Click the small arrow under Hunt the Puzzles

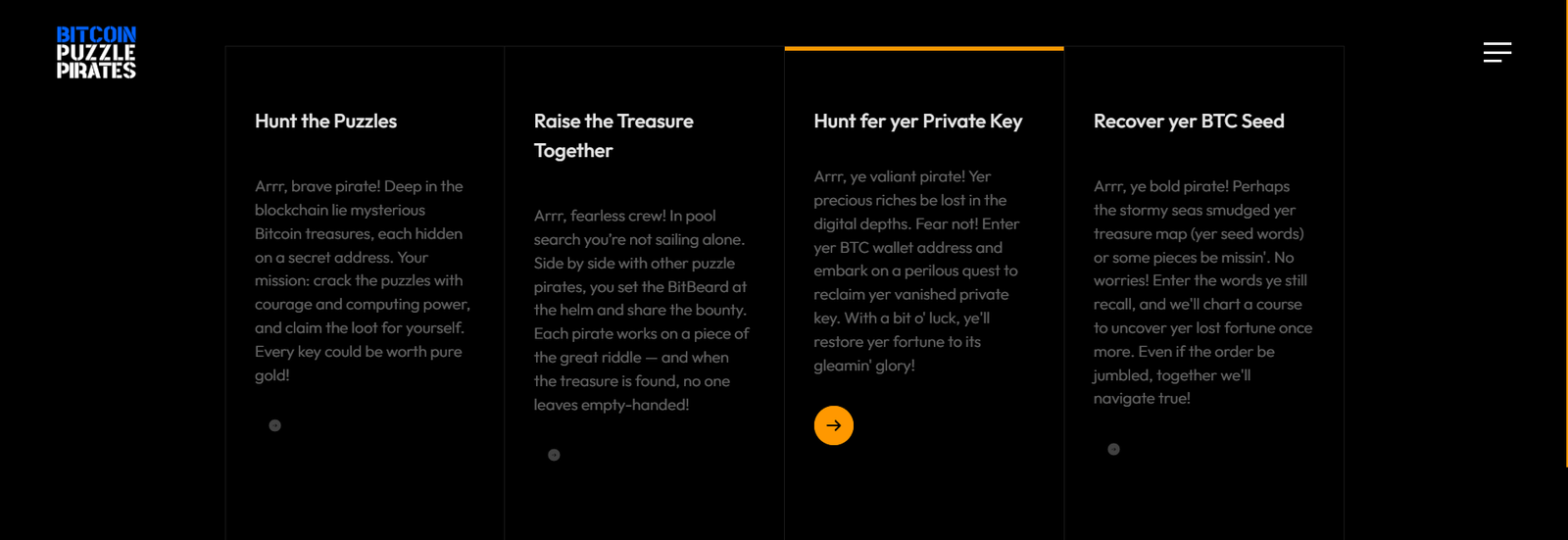(x=274, y=425)
